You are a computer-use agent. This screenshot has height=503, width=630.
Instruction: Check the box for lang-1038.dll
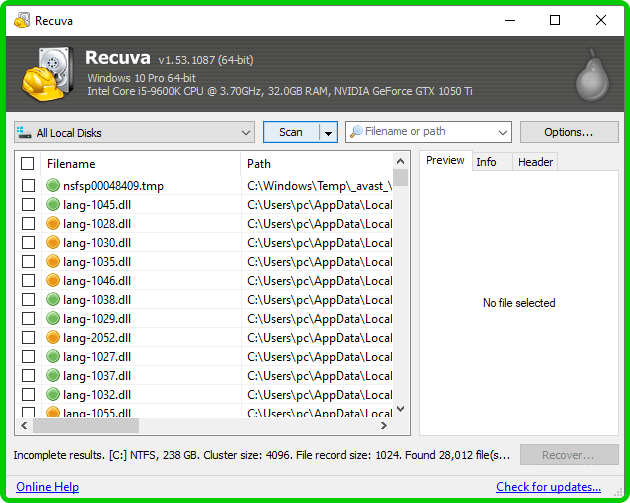pyautogui.click(x=28, y=299)
